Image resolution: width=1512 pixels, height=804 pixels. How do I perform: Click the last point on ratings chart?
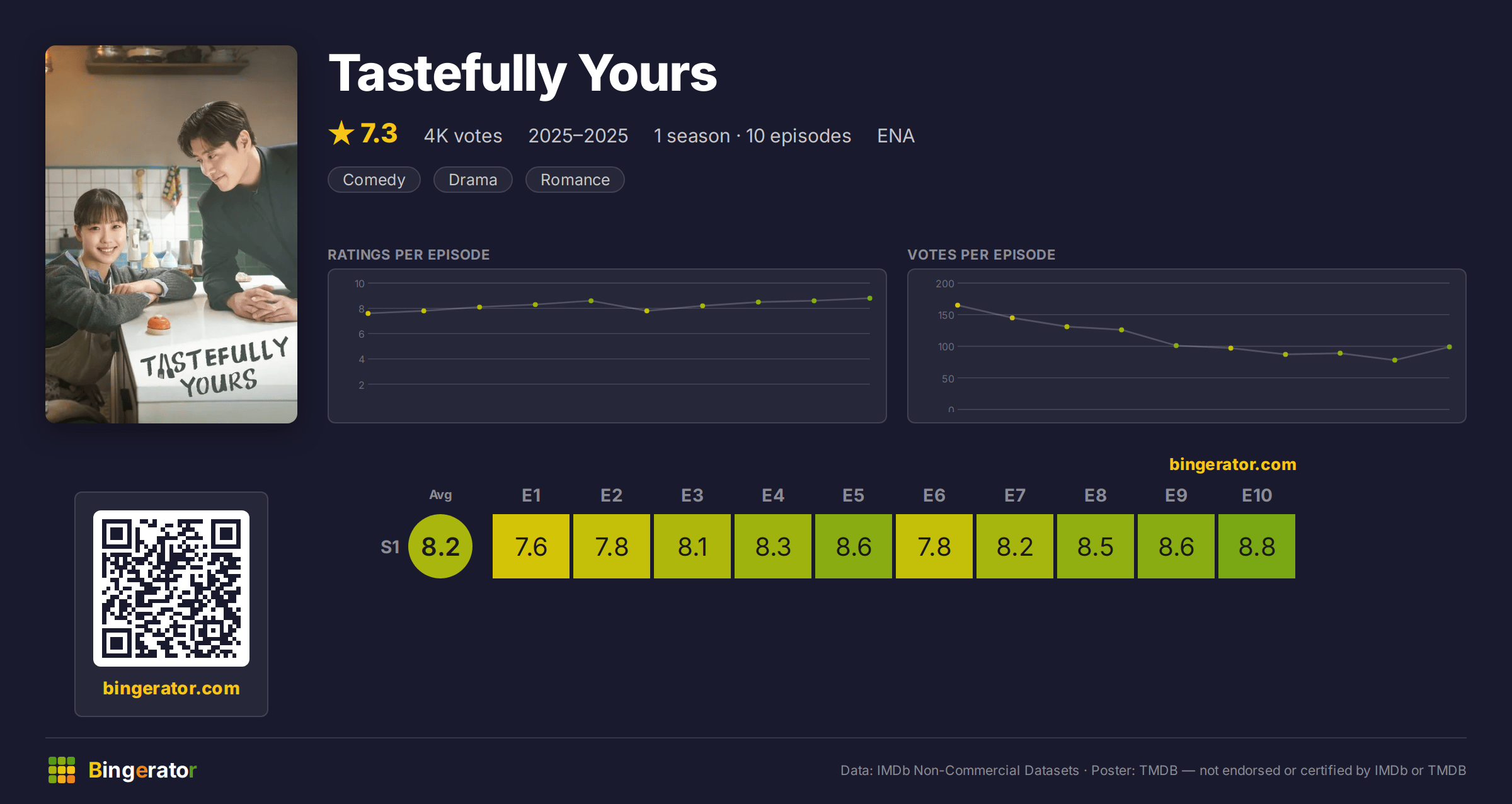pos(870,298)
